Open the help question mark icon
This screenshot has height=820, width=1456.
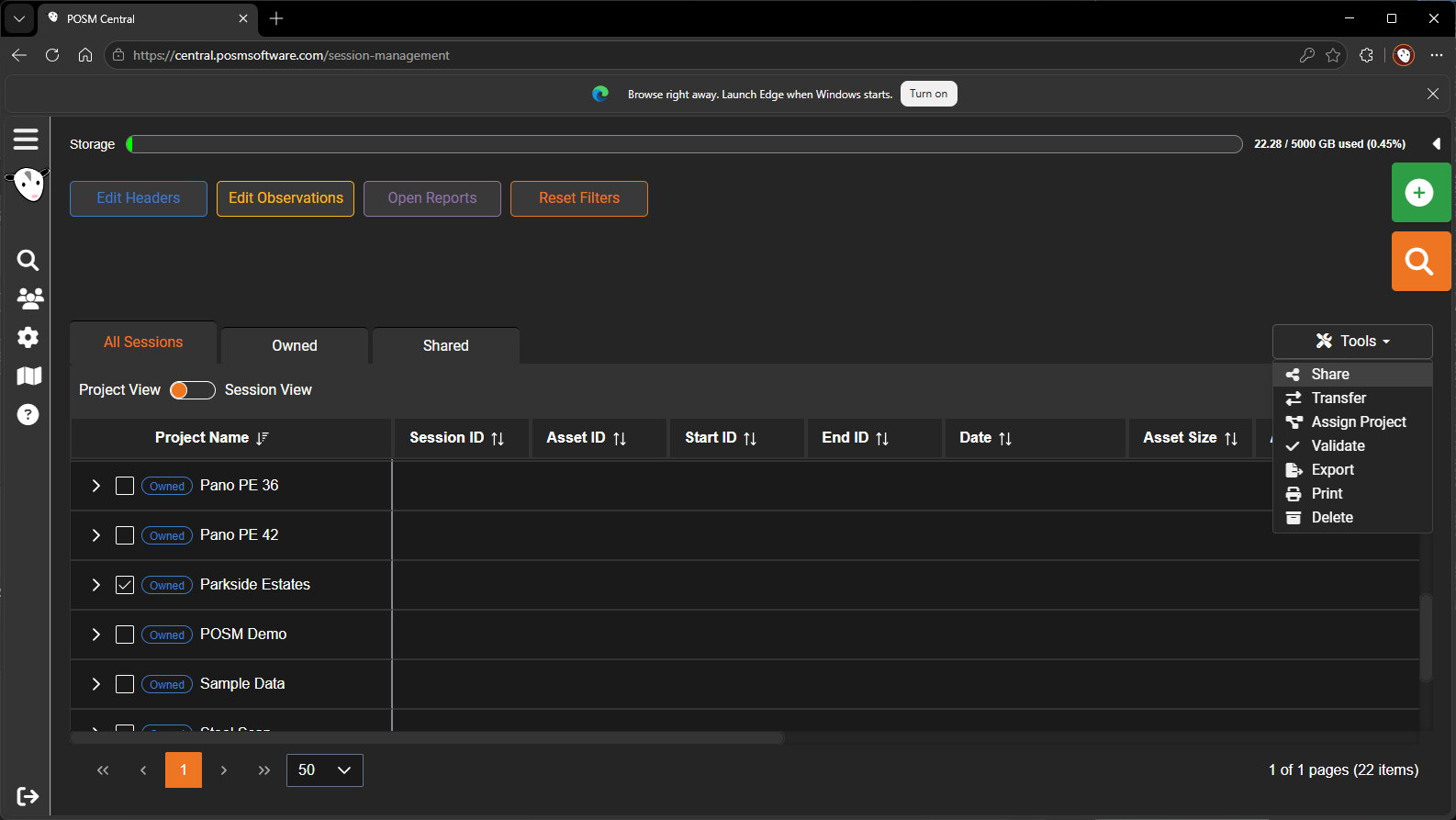pyautogui.click(x=28, y=415)
